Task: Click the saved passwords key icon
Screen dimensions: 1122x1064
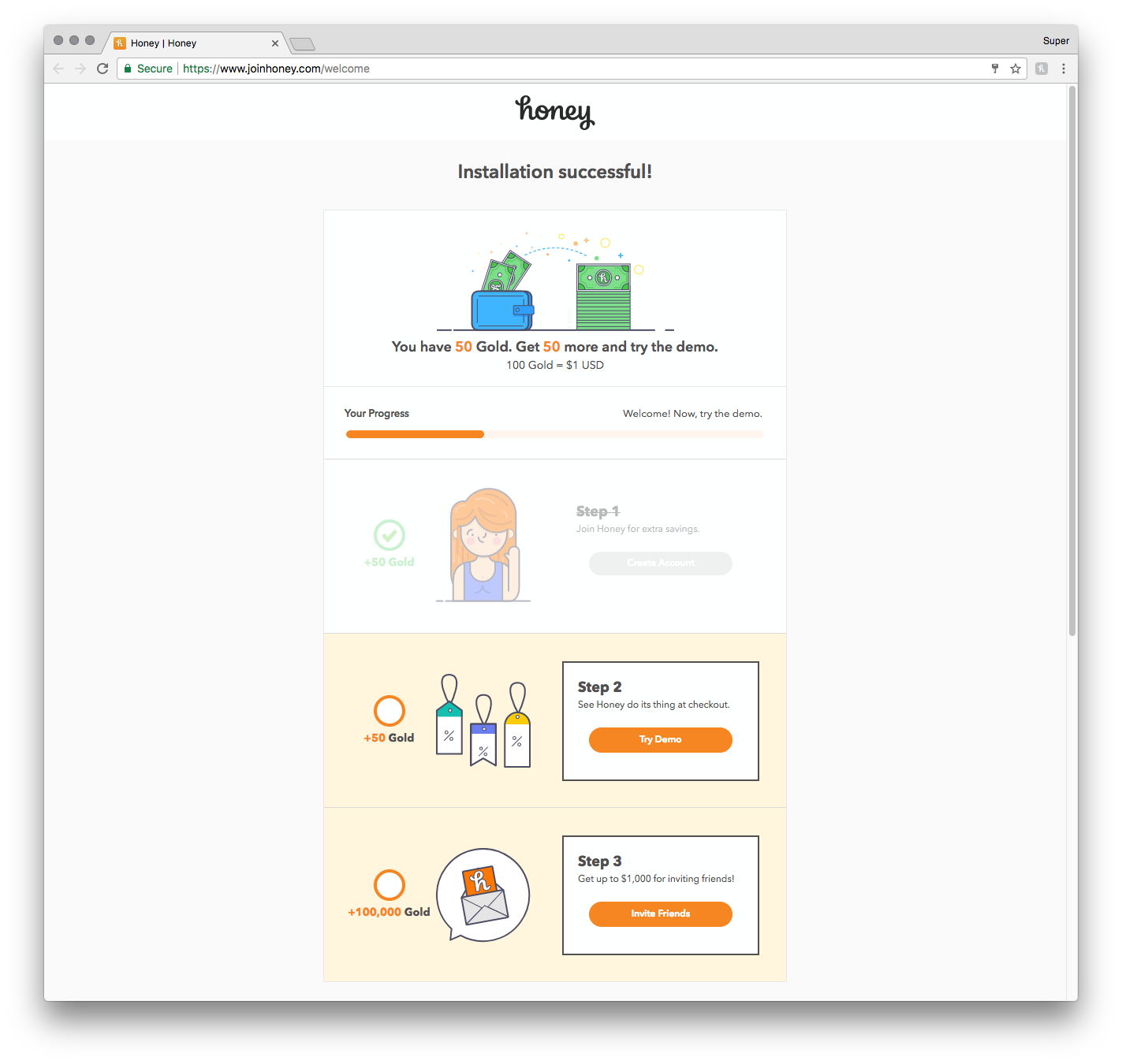Action: (x=995, y=69)
